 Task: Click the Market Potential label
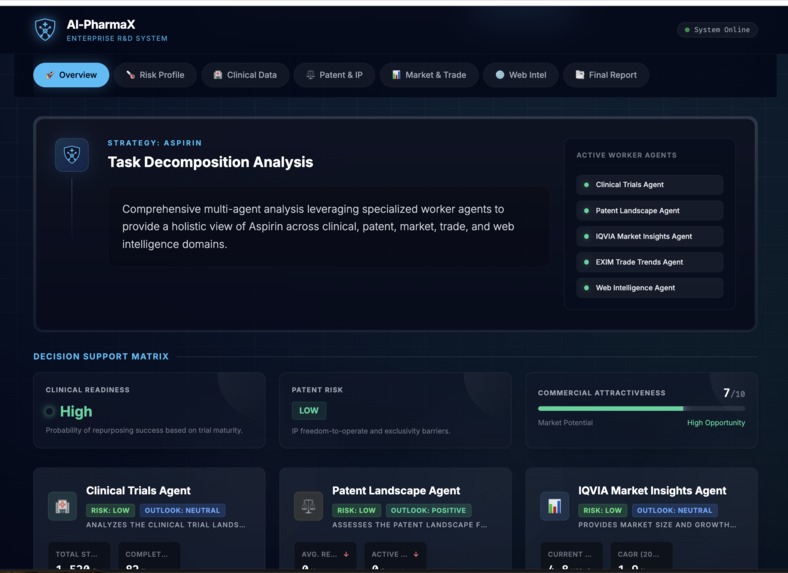565,423
